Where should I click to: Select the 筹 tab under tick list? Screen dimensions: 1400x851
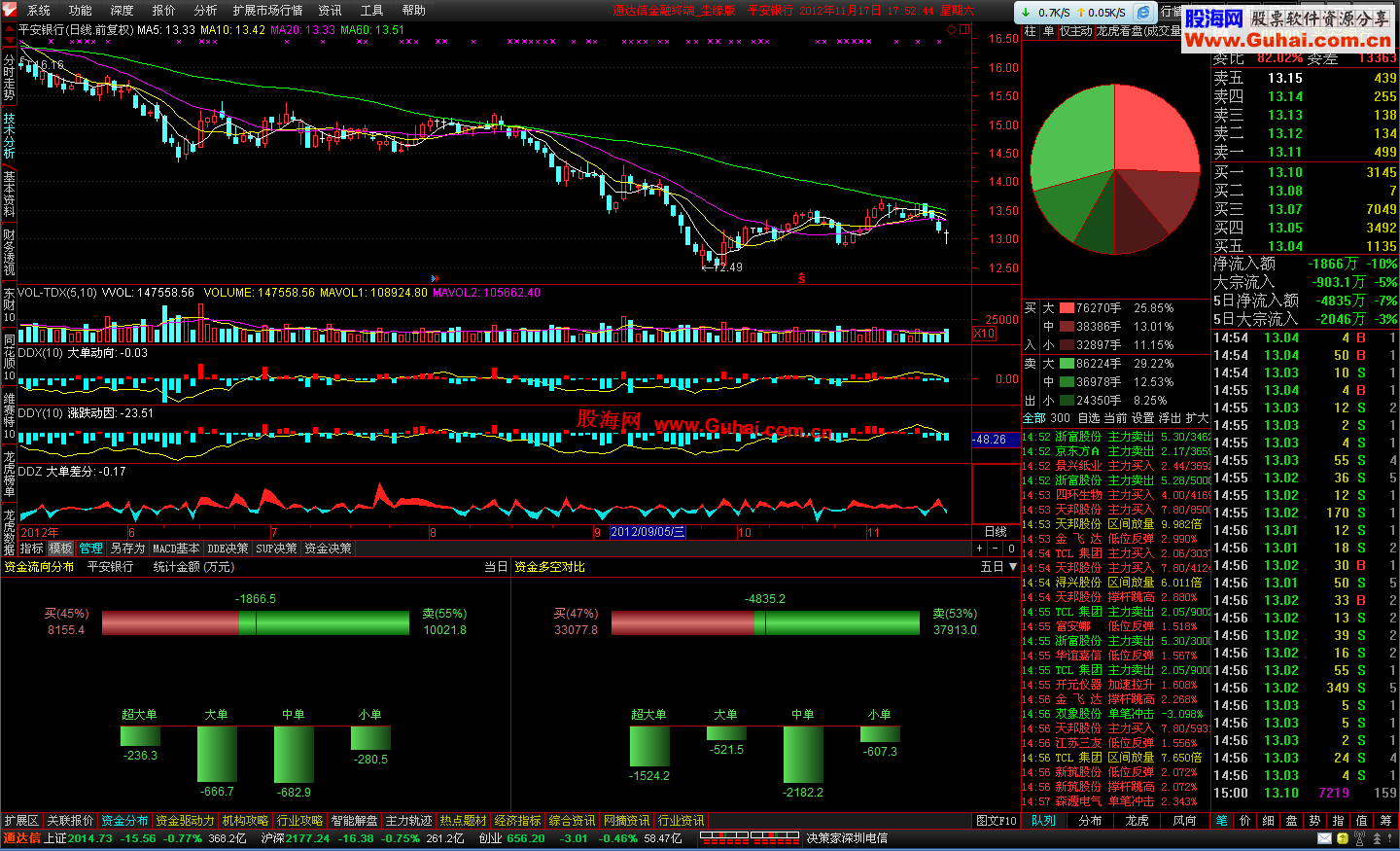[1385, 821]
